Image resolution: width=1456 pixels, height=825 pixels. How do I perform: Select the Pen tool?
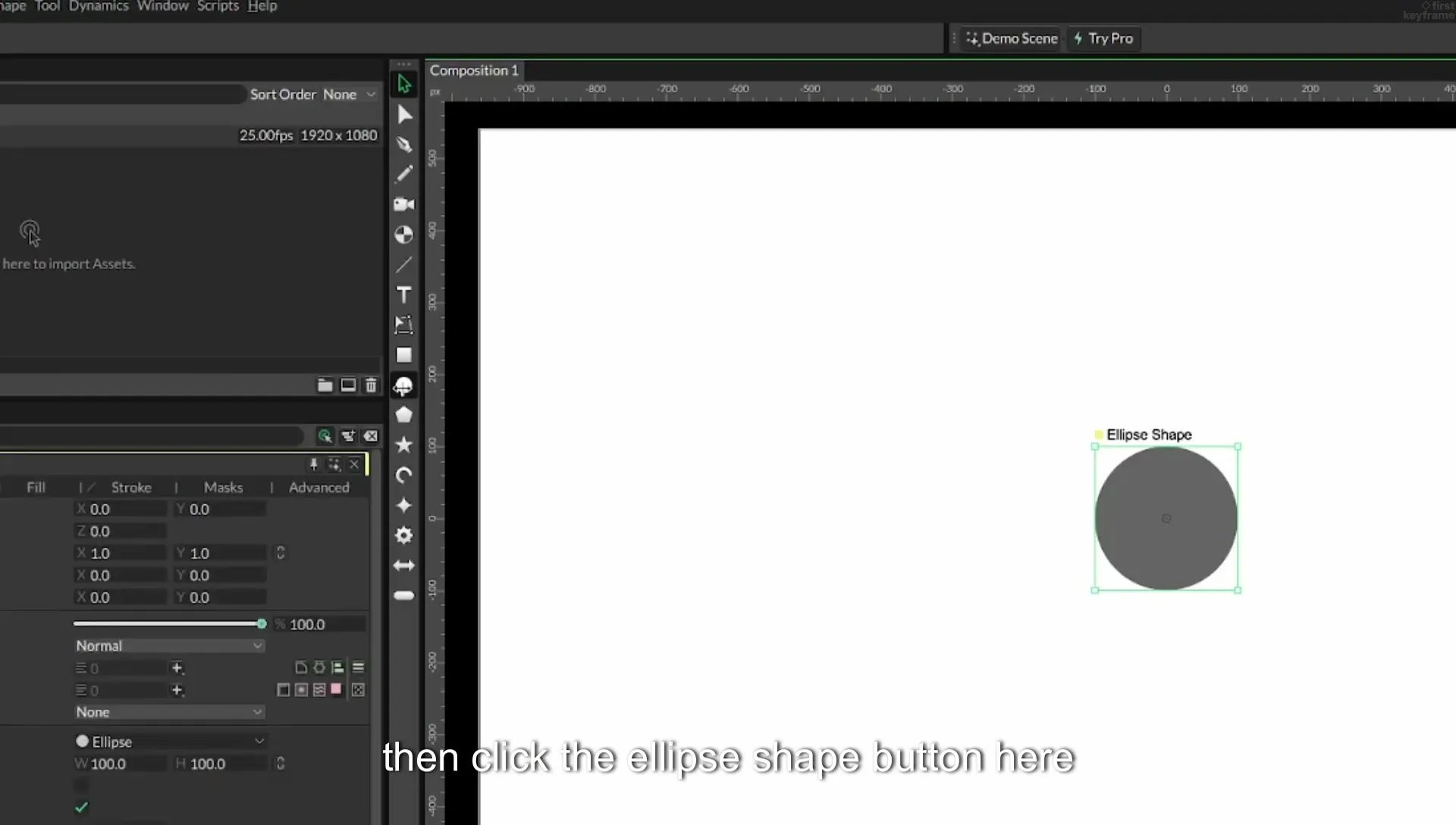[404, 144]
